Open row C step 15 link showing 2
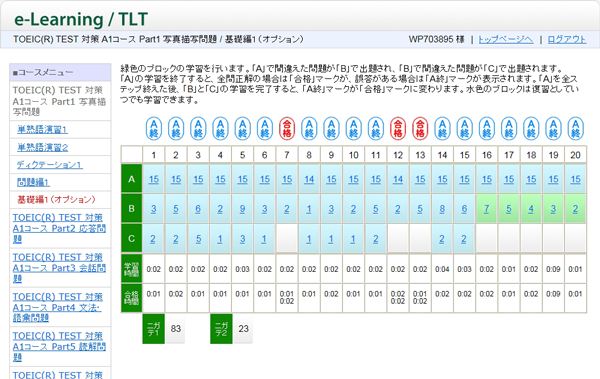Screen dimensions: 600x379 464,239
